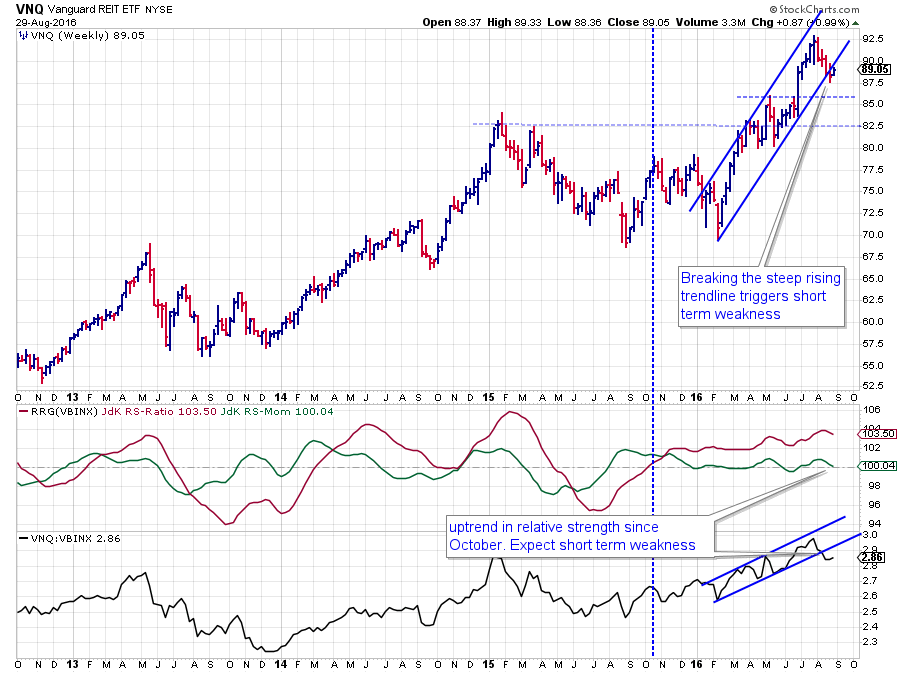Screen dimensions: 900x673
Task: Click the RRG(VBINX) indicator legend label
Action: coord(64,411)
